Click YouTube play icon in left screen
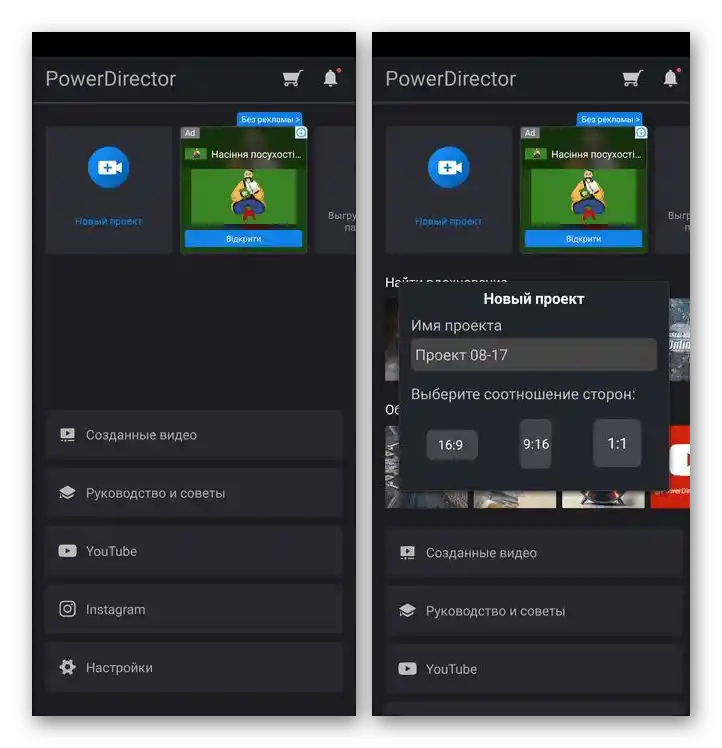722x748 pixels. (67, 551)
